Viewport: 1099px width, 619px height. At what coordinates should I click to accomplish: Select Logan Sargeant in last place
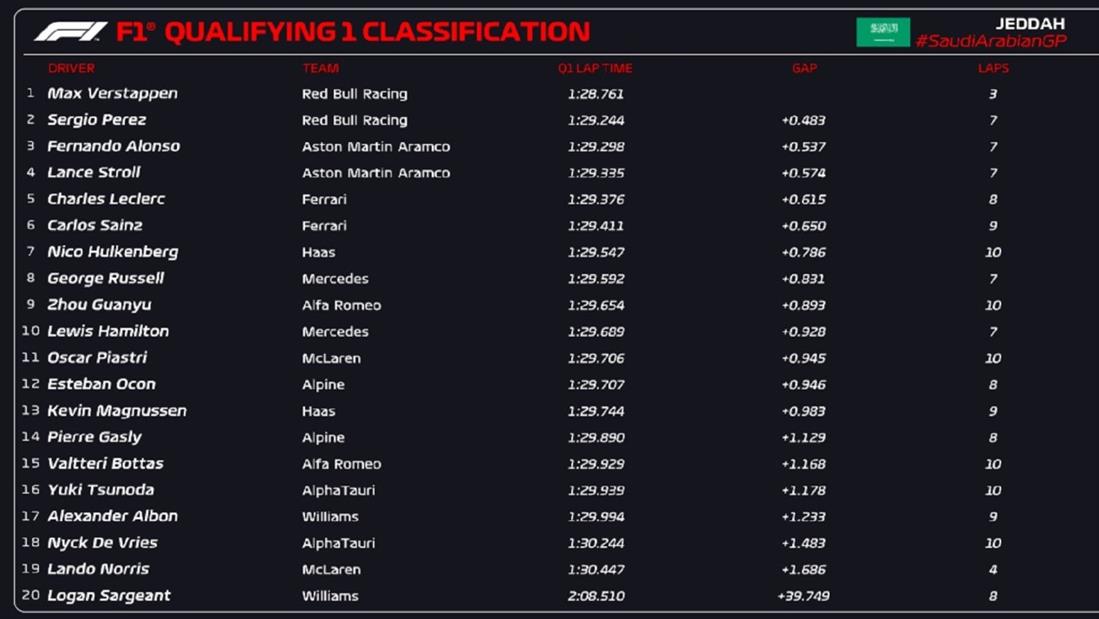point(109,595)
